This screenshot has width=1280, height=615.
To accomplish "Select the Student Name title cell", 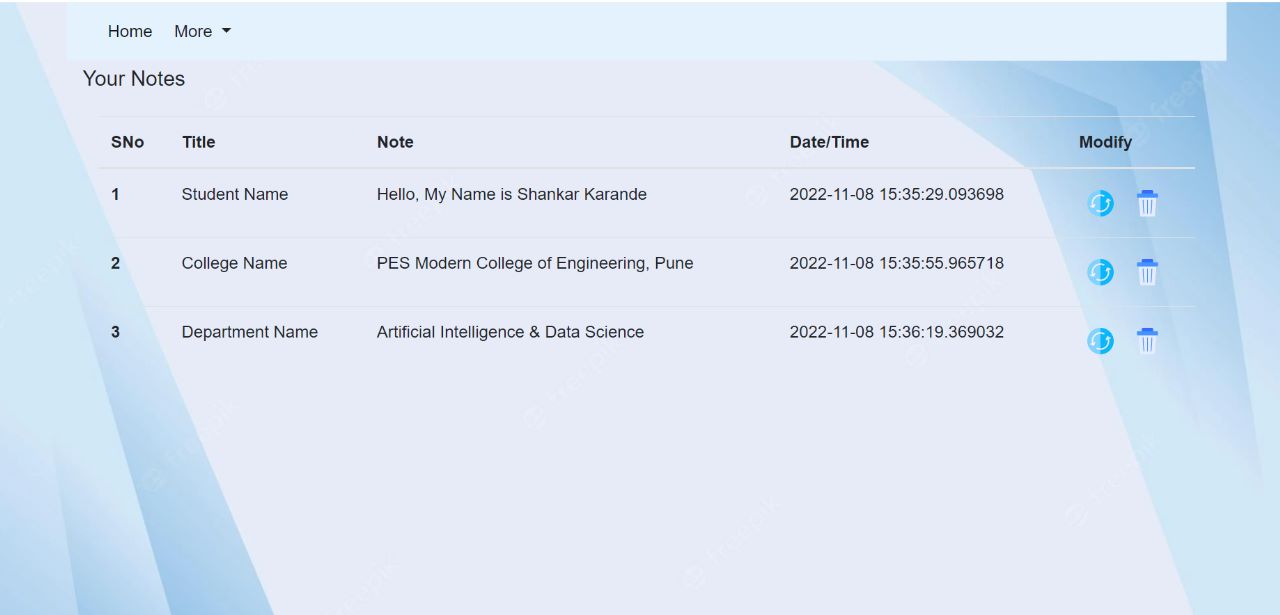I will coord(234,194).
